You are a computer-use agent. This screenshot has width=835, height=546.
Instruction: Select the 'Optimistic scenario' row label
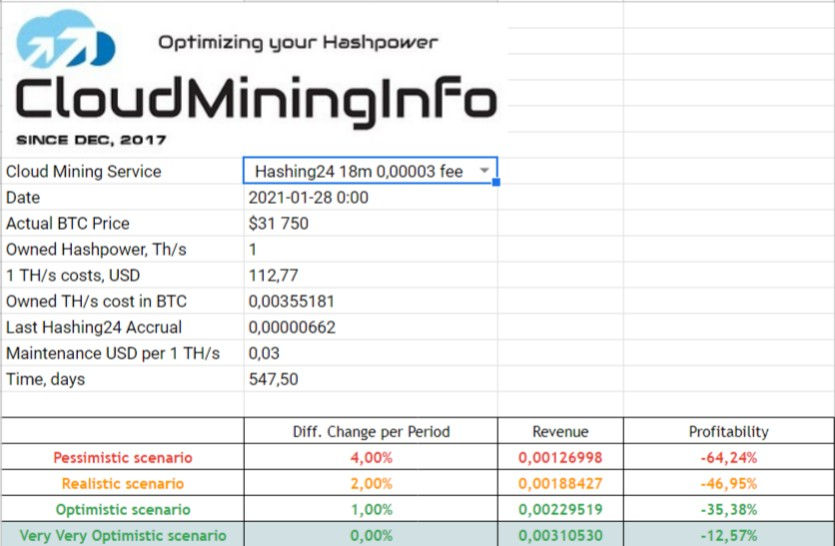tap(123, 510)
